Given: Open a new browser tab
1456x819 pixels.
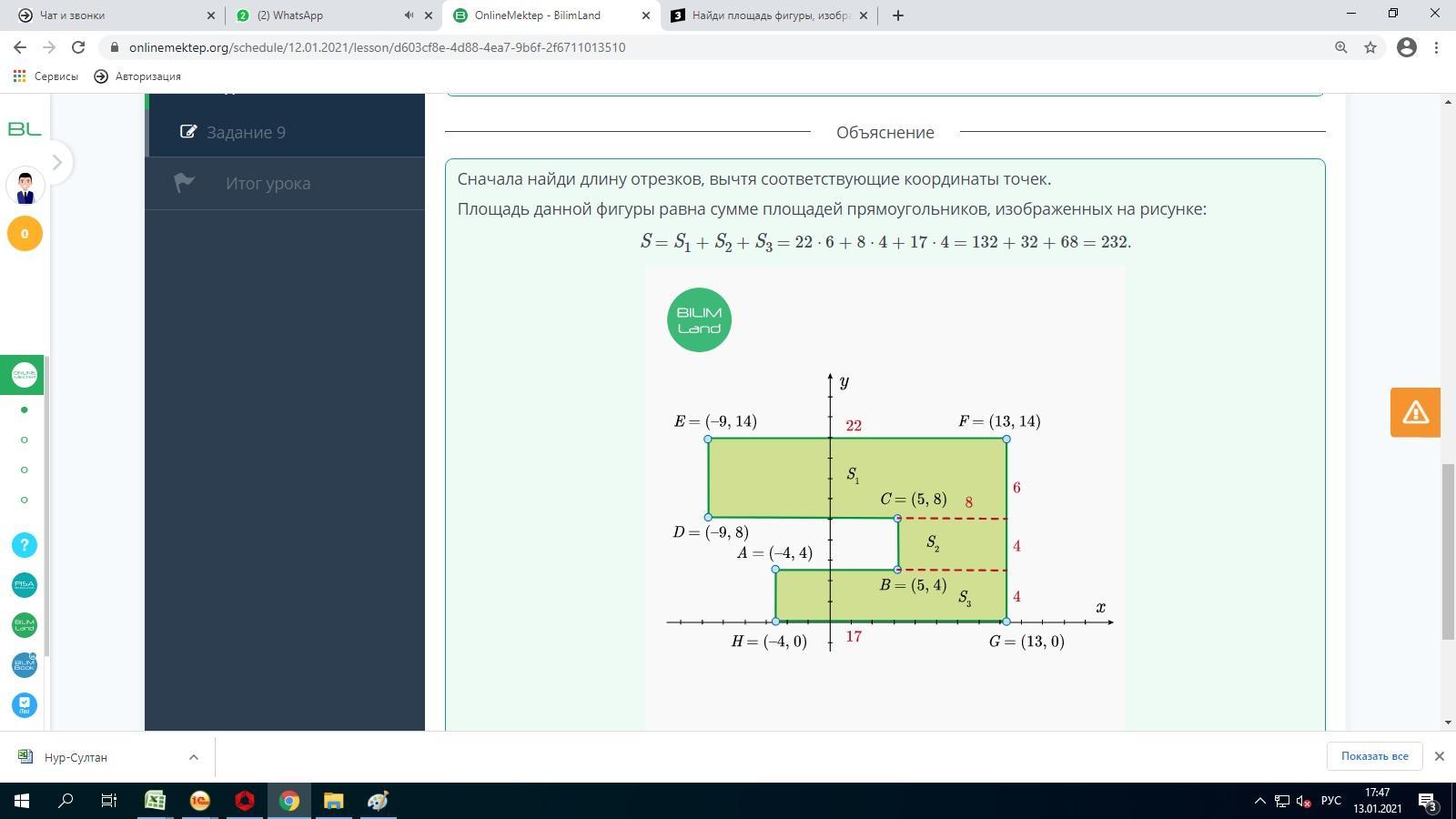Looking at the screenshot, I should pos(898,15).
